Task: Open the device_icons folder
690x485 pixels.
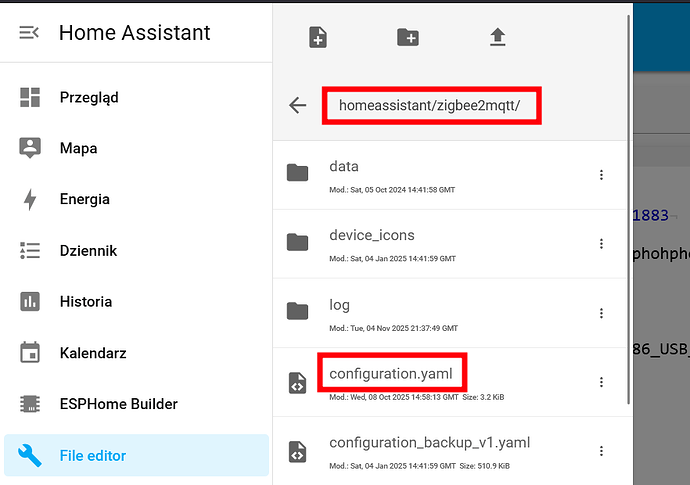Action: click(371, 236)
